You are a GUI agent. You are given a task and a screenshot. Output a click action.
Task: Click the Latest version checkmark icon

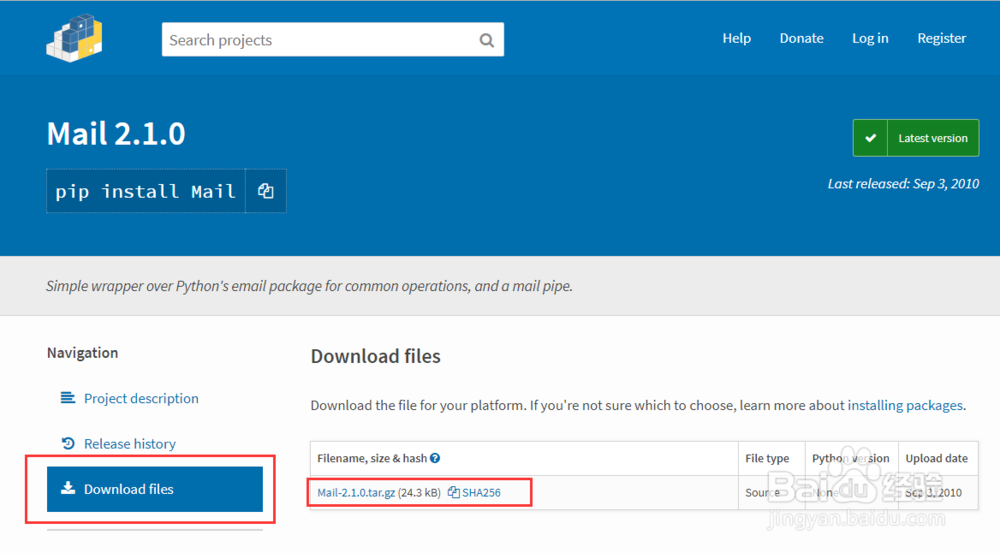coord(871,138)
